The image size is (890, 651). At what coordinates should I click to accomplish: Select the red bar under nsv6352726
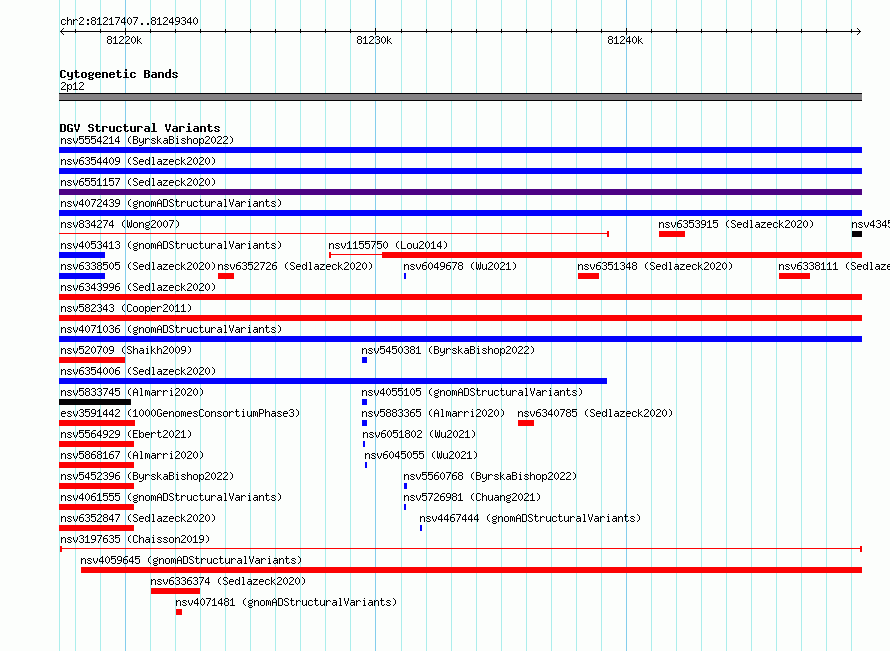coord(226,276)
